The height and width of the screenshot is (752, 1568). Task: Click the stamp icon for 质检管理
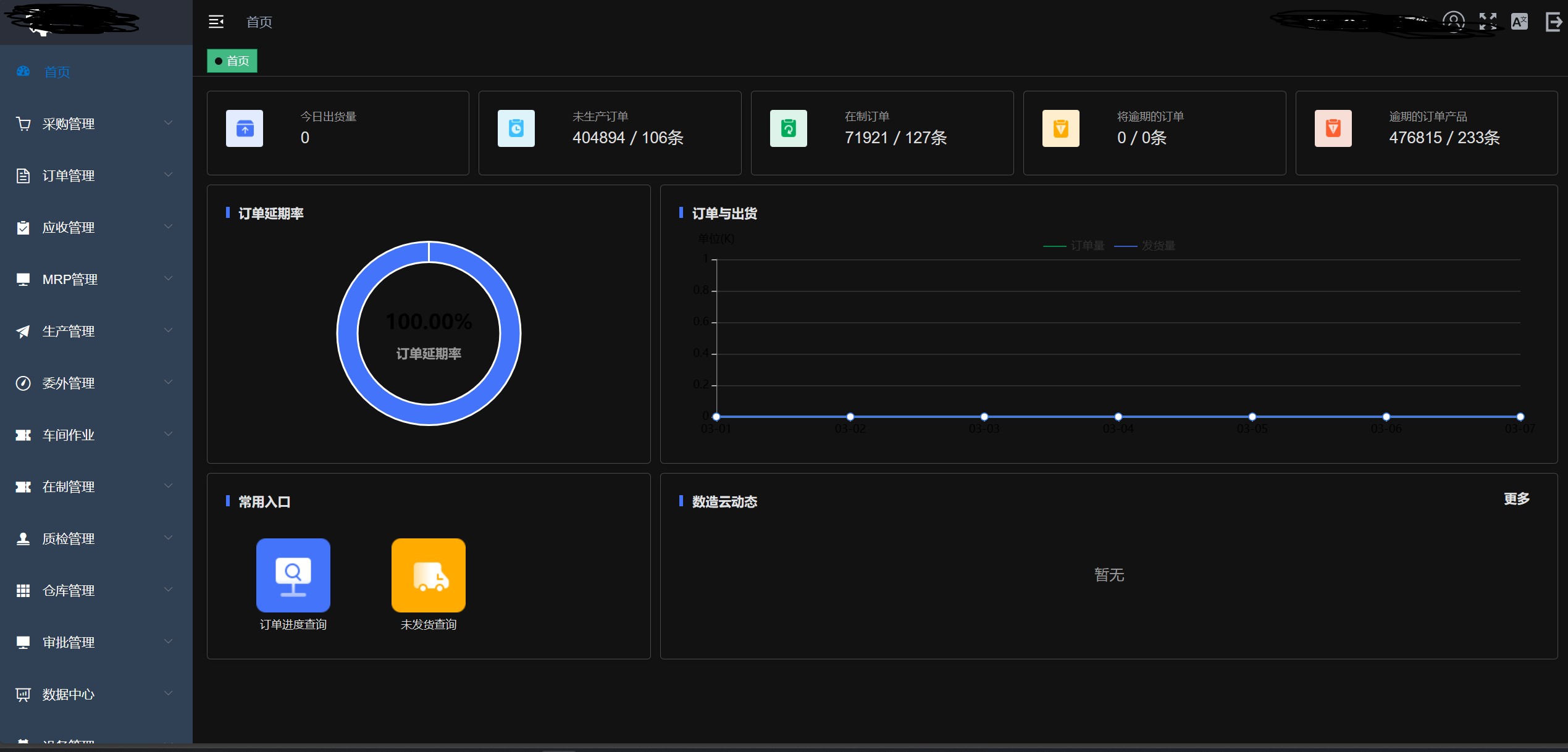pos(23,539)
